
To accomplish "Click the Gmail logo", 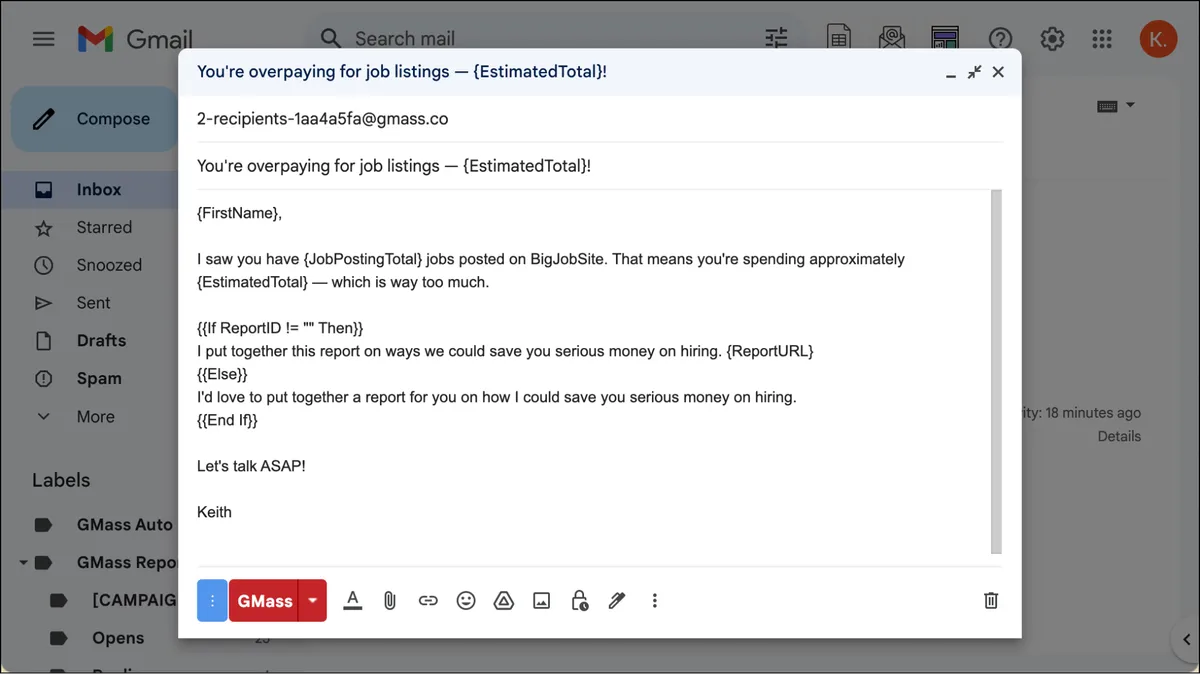I will (135, 39).
